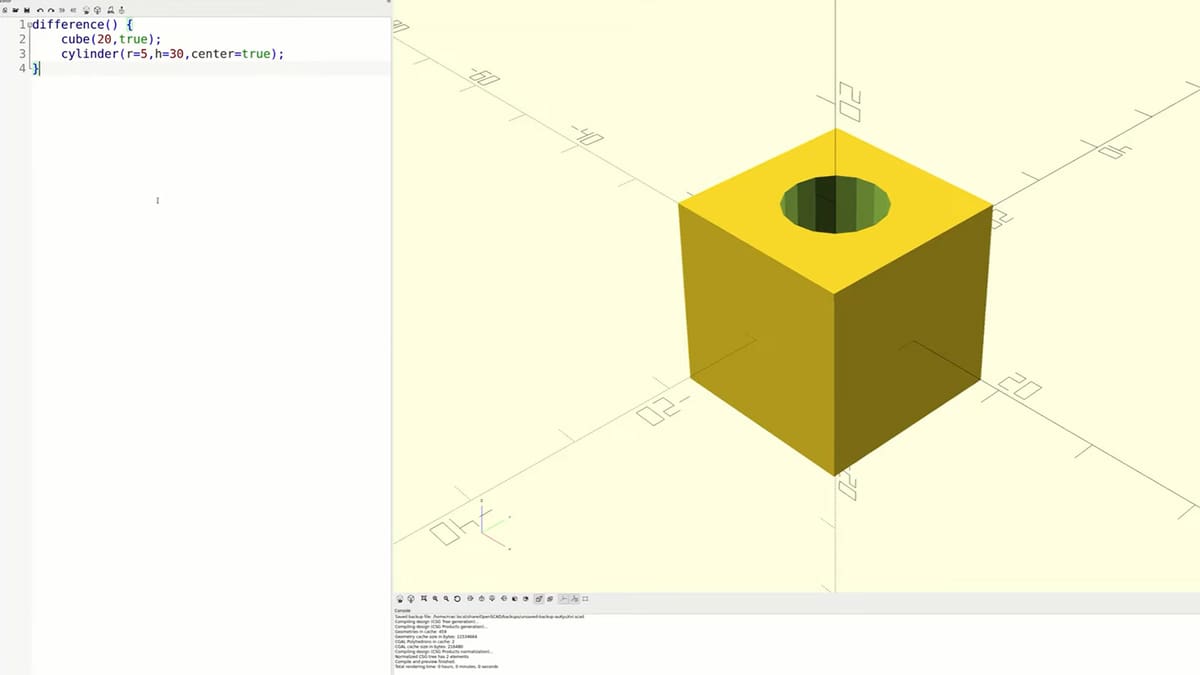Viewport: 1200px width, 675px height.
Task: Click the Zoom Out magnifier icon
Action: [x=446, y=598]
